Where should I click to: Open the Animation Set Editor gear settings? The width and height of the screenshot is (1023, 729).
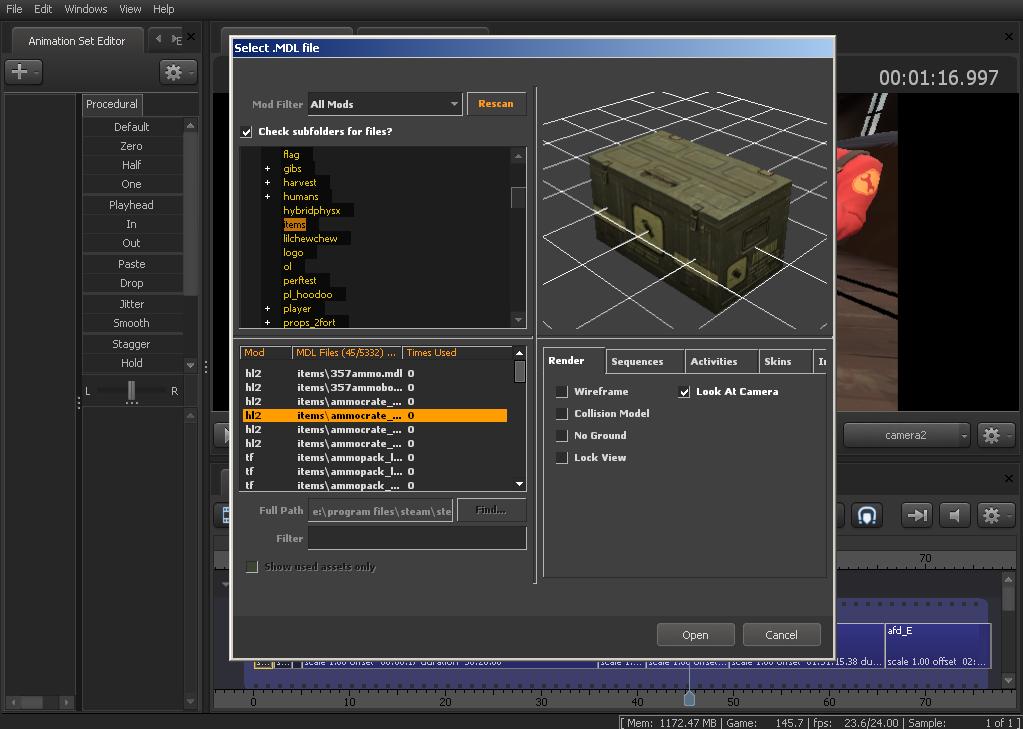point(174,72)
